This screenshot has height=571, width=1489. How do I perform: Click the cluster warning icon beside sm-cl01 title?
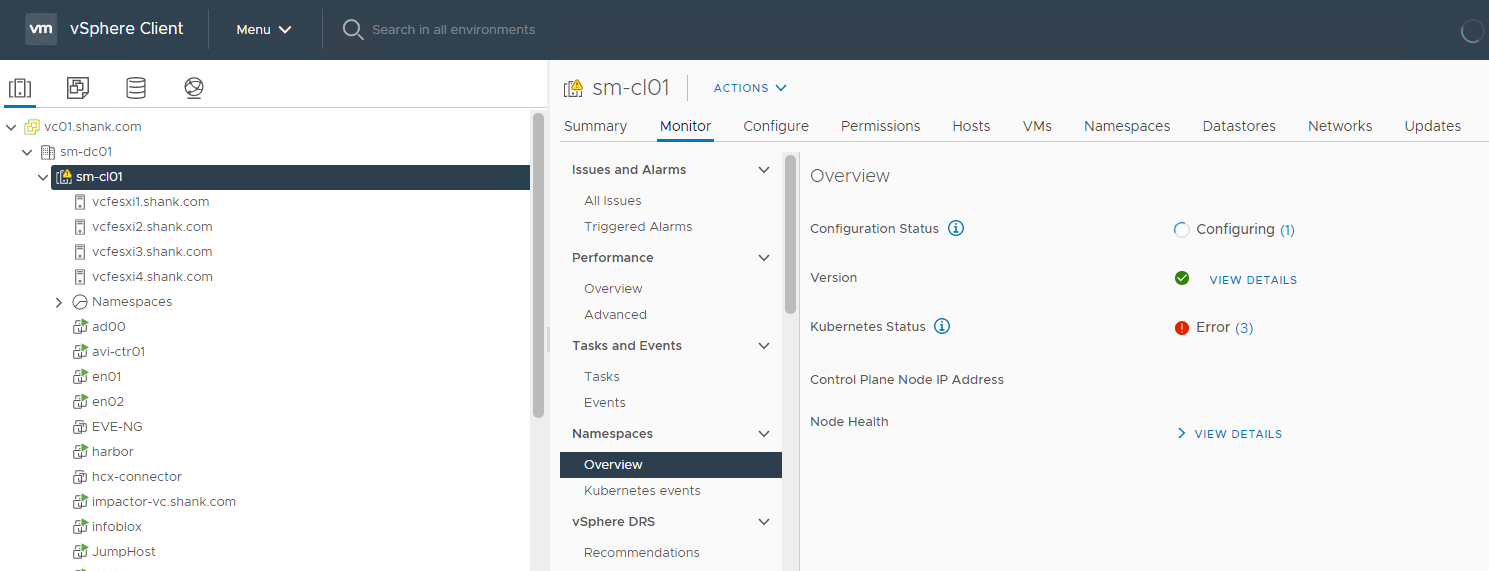click(x=573, y=88)
